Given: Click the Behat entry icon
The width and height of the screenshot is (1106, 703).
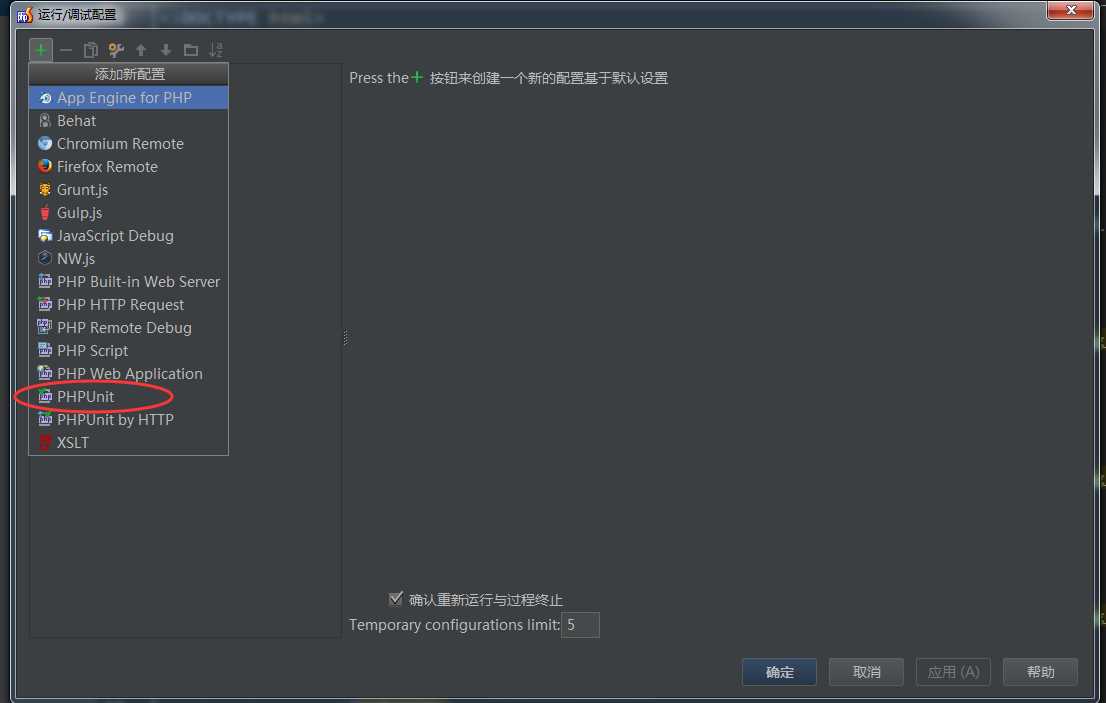Looking at the screenshot, I should [45, 121].
